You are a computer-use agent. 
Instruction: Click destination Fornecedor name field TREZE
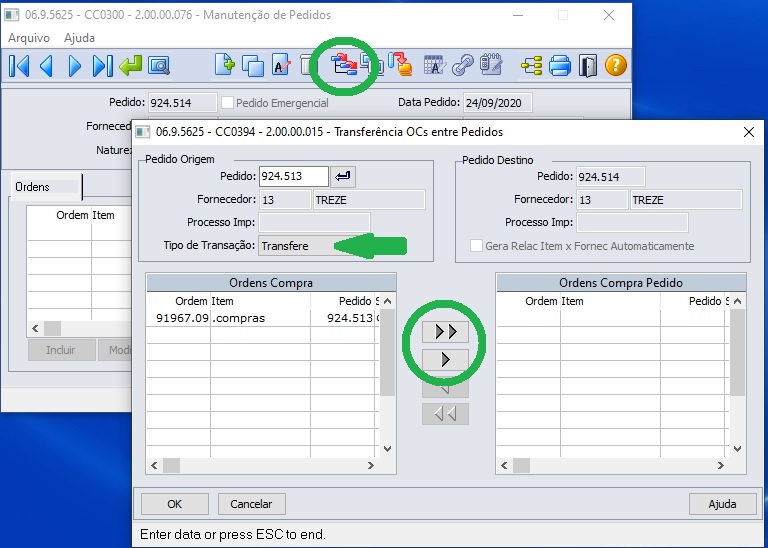(686, 200)
